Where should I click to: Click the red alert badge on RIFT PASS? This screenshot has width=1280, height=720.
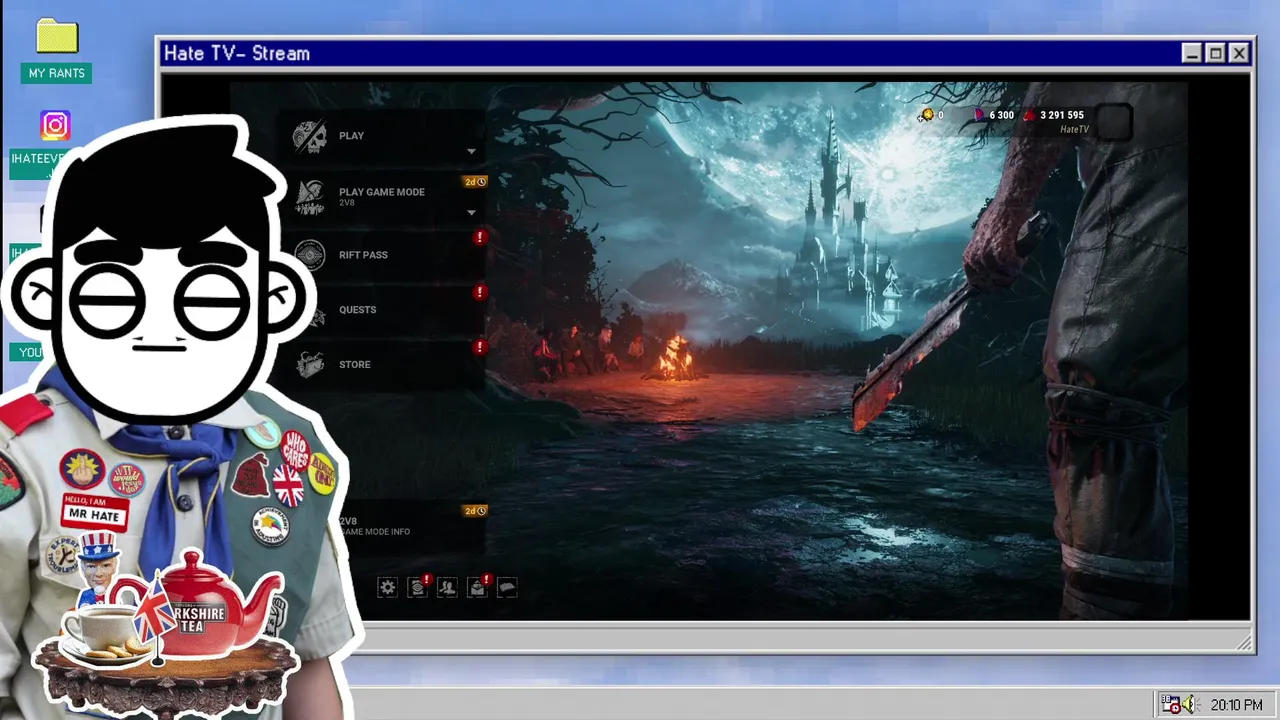[x=480, y=237]
